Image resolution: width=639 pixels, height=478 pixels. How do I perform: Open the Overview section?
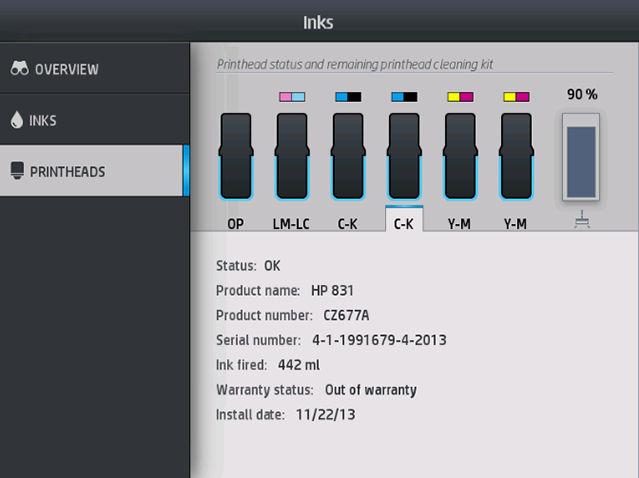pos(95,68)
